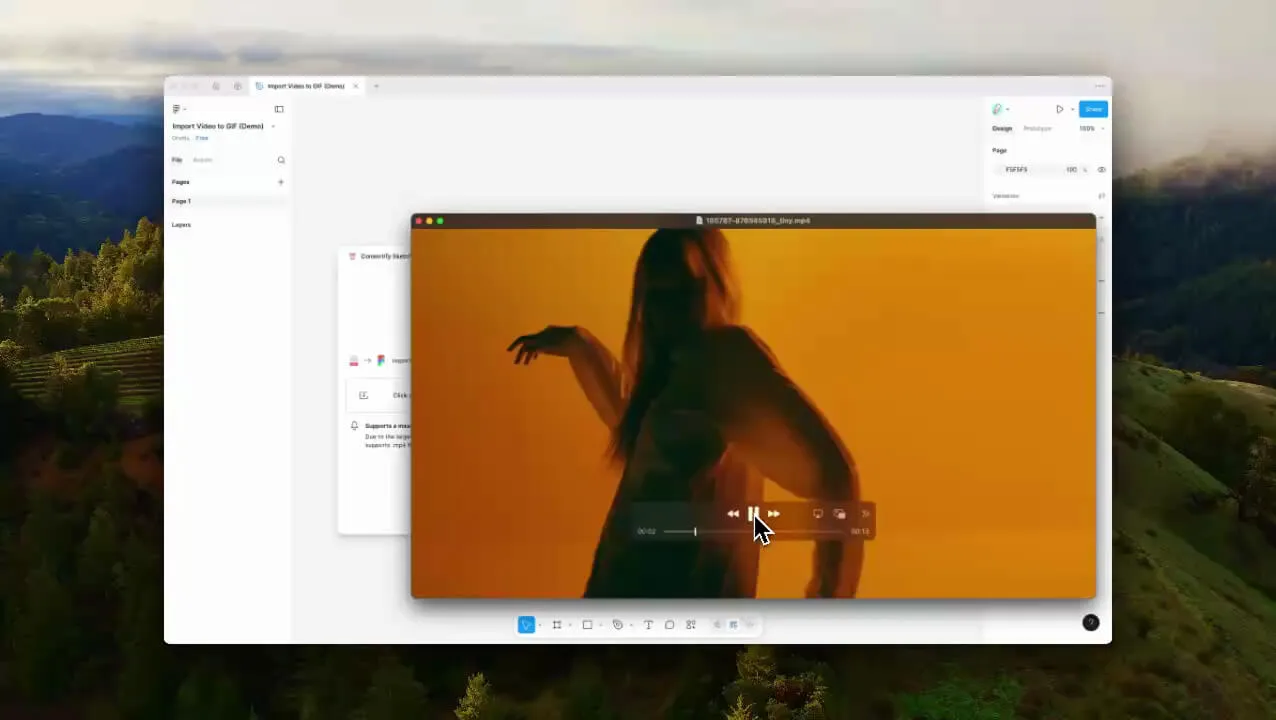Select the Text tool
Image resolution: width=1276 pixels, height=720 pixels.
tap(648, 624)
